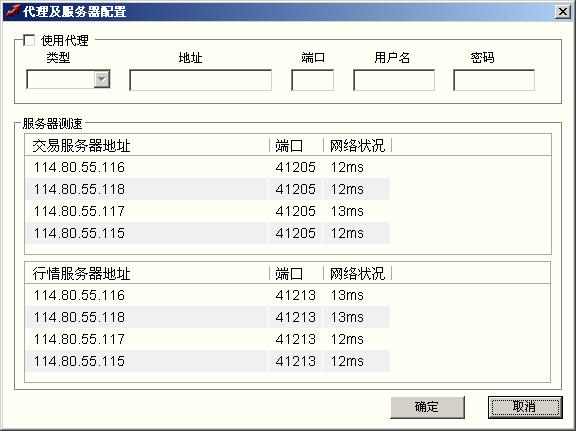This screenshot has width=576, height=431.
Task: Click the red arrow app icon in title bar
Action: tap(12, 11)
